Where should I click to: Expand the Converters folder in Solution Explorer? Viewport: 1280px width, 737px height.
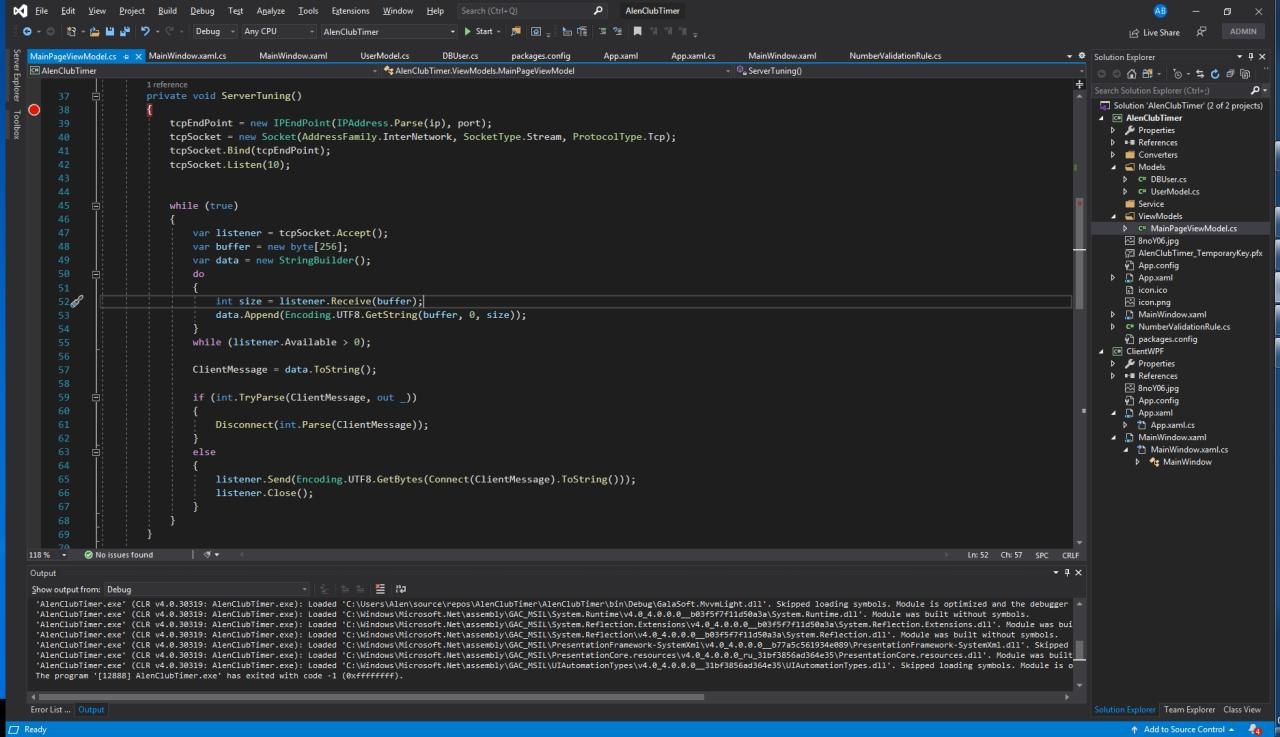tap(1113, 155)
